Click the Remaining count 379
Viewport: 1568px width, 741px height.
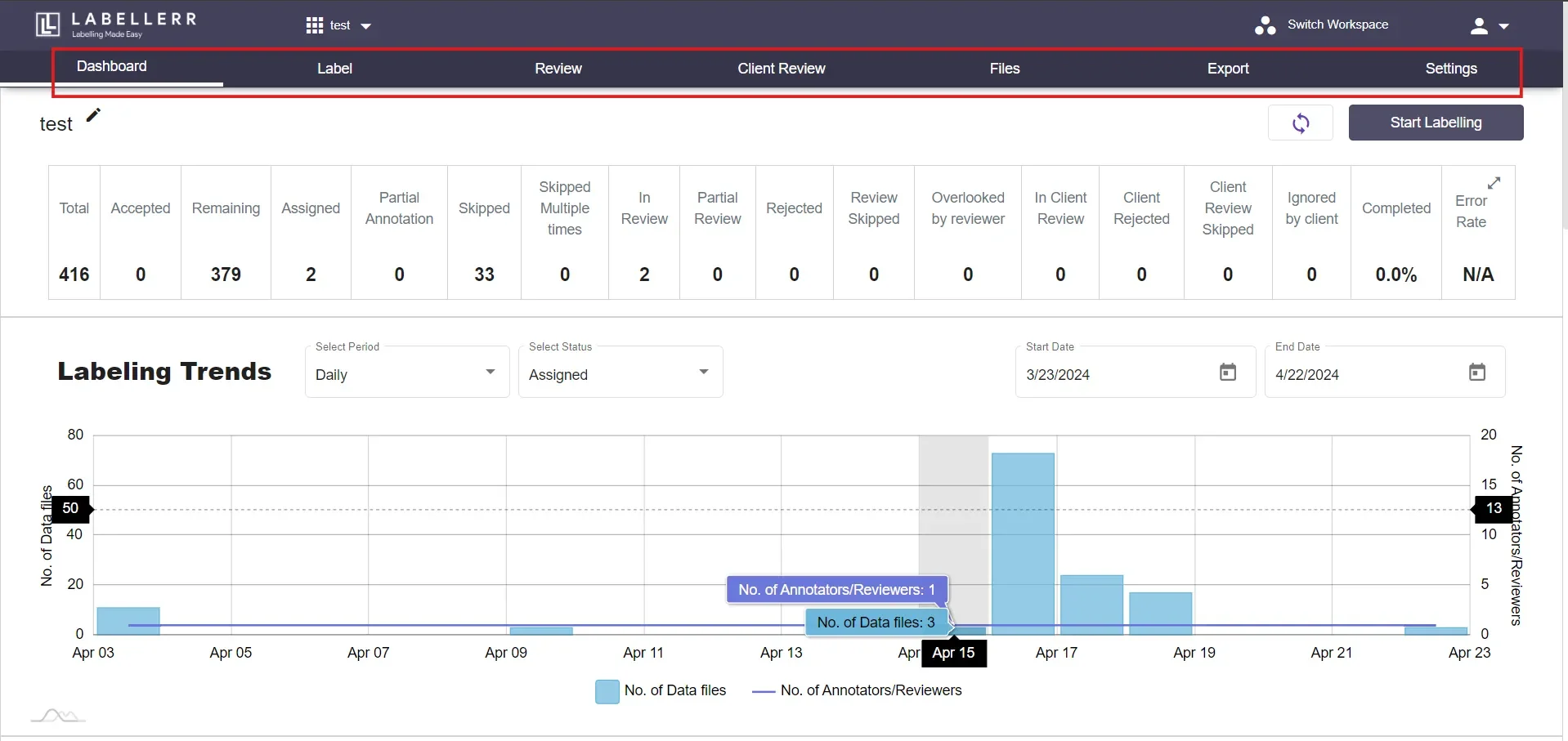226,275
